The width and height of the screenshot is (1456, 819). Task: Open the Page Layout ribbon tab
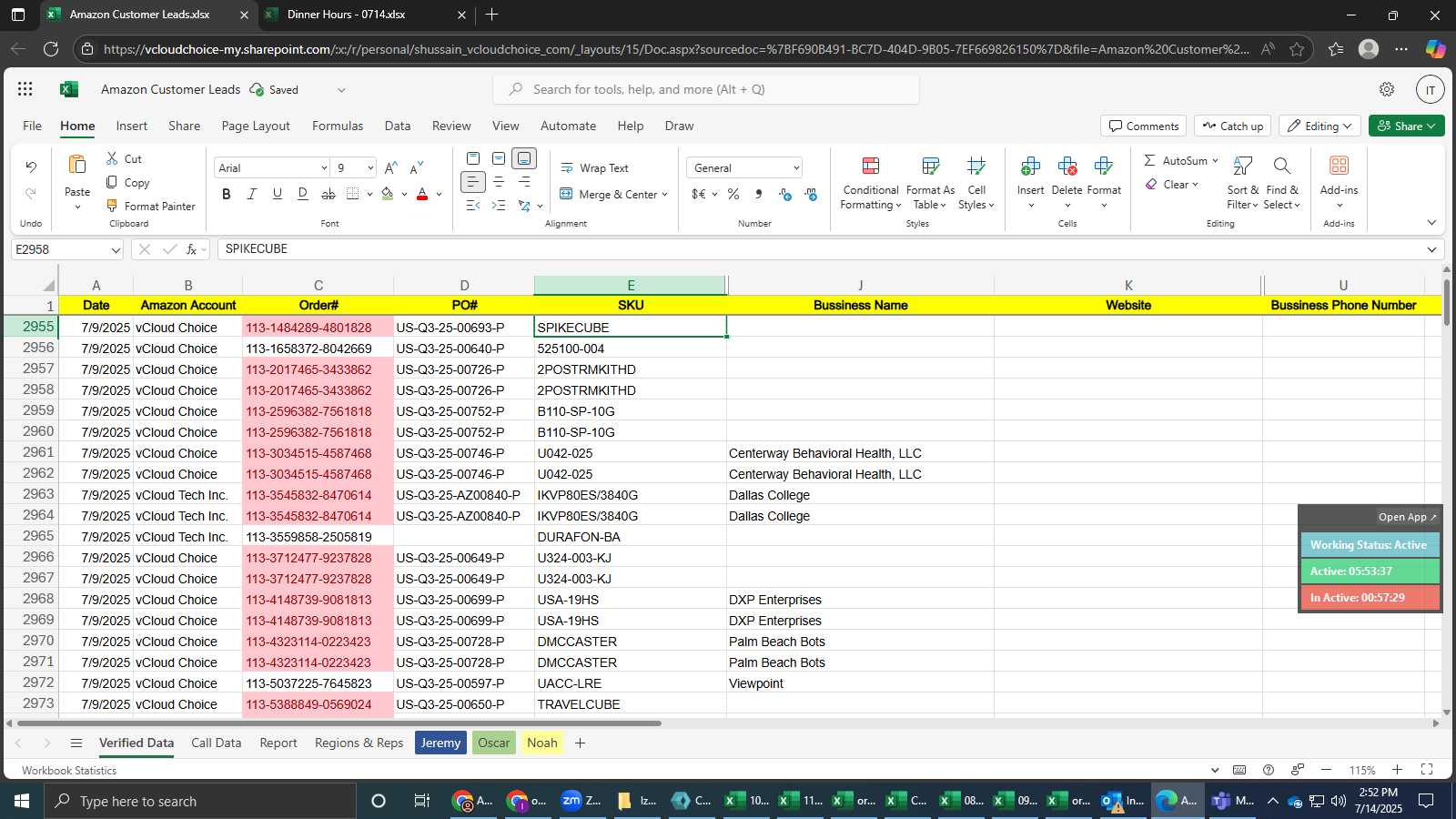pyautogui.click(x=256, y=126)
